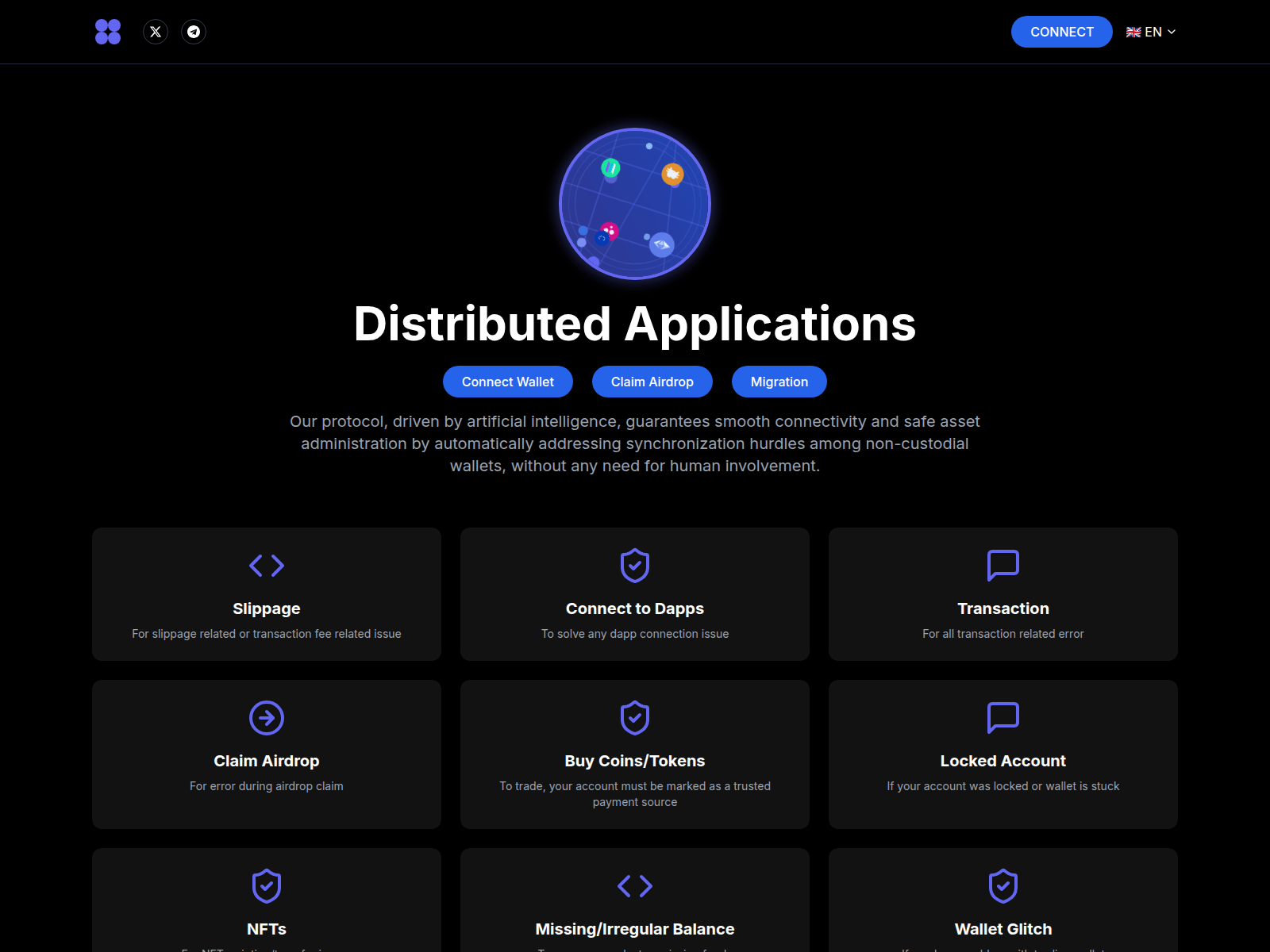Select the Claim Airdrop pill under the heading
This screenshot has width=1270, height=952.
[652, 382]
